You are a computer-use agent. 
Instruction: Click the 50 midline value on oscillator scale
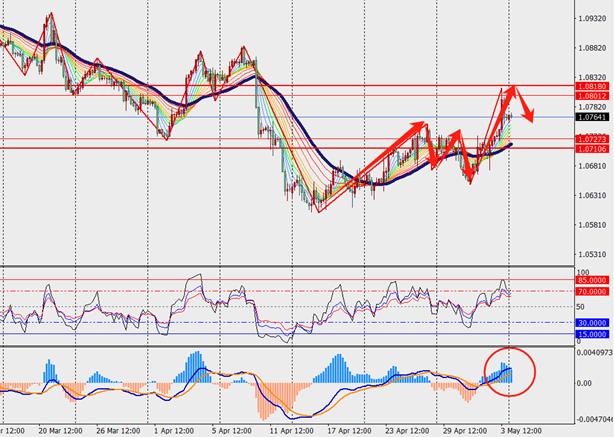pyautogui.click(x=581, y=307)
